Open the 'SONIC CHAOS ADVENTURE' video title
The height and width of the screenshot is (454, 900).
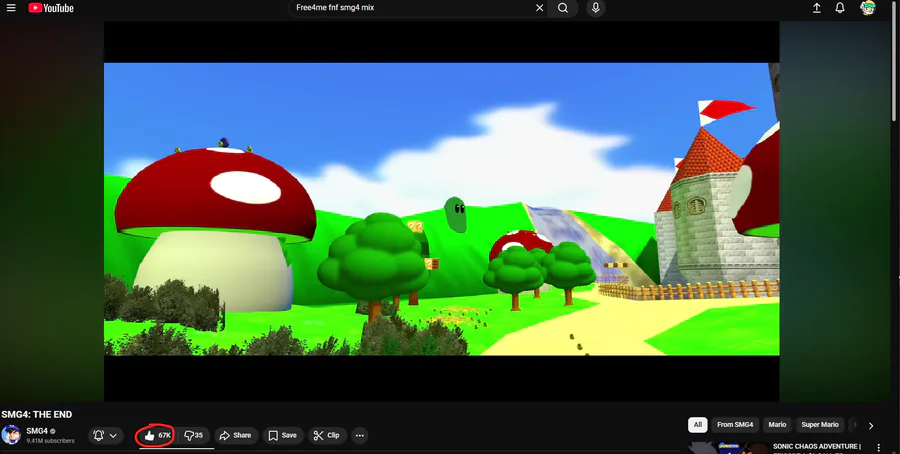click(x=816, y=447)
